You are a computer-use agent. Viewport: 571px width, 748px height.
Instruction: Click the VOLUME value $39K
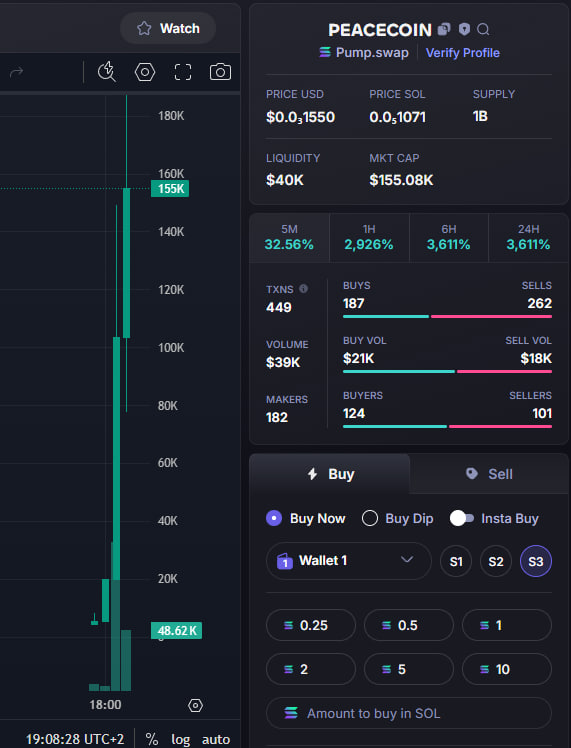pos(283,363)
